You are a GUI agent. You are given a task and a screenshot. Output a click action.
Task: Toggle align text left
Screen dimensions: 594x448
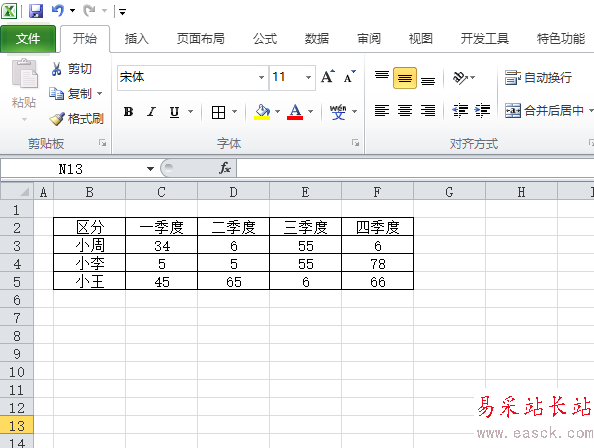click(x=382, y=111)
